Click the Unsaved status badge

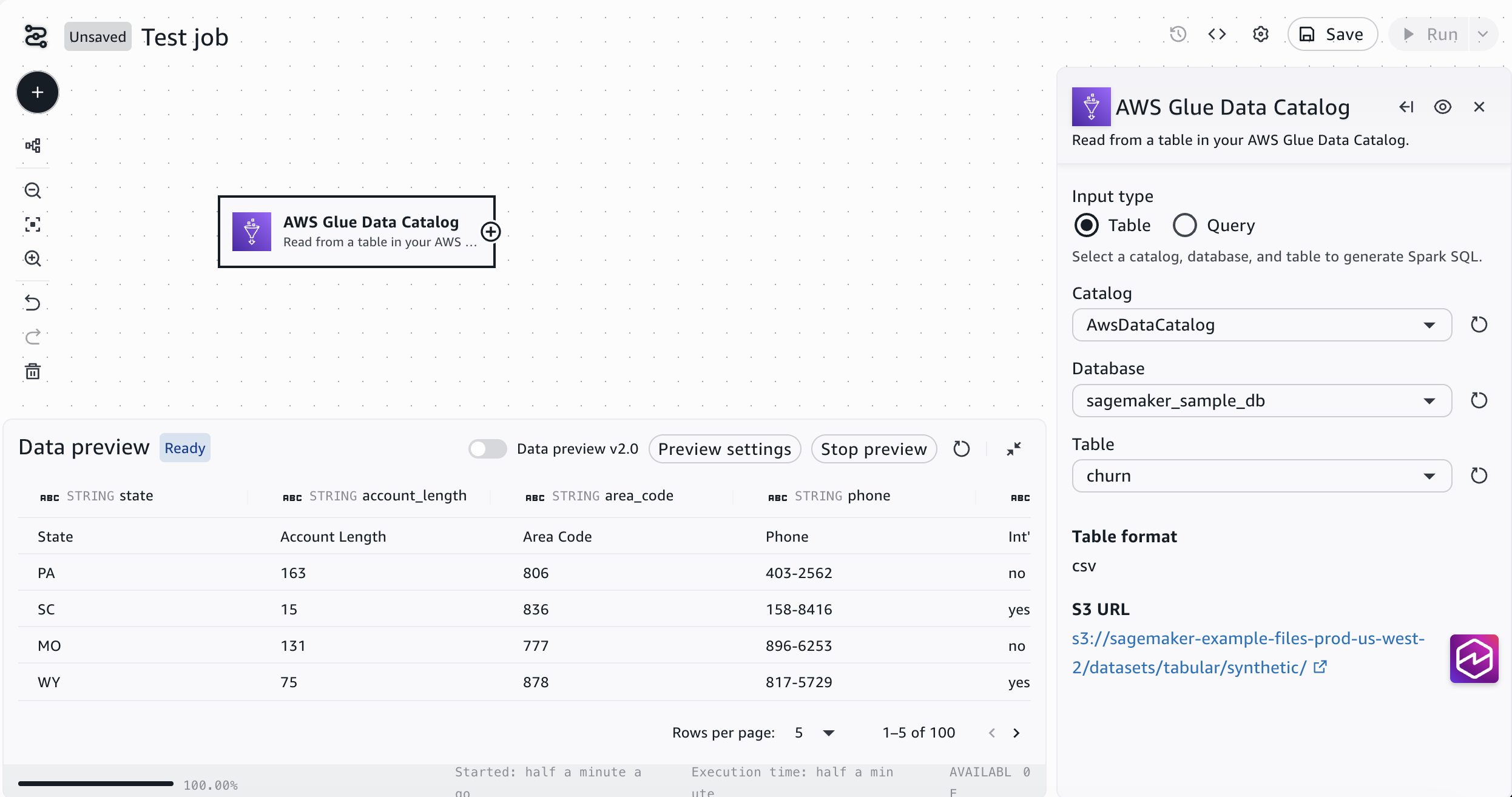point(98,36)
